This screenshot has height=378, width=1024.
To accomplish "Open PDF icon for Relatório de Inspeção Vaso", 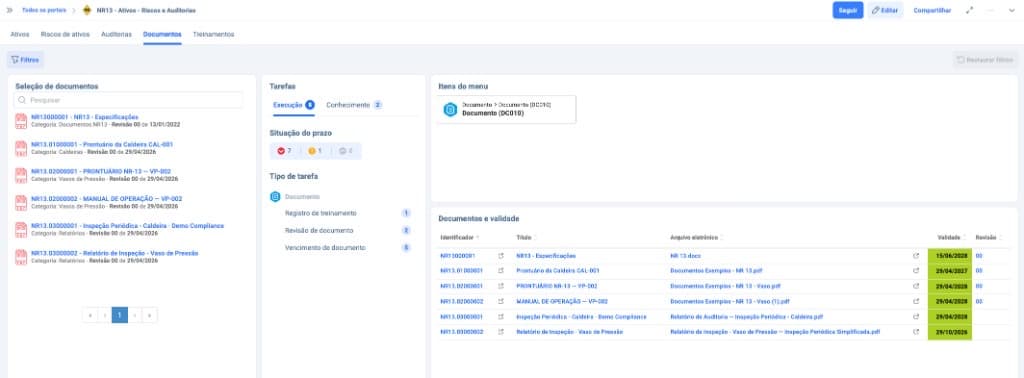I will 21,256.
